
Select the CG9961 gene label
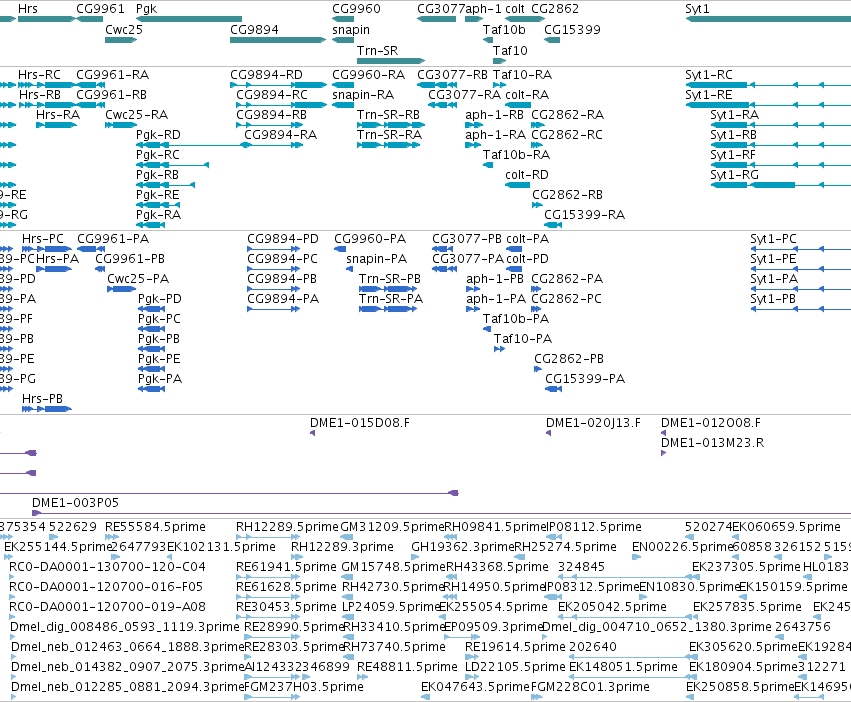[x=100, y=9]
